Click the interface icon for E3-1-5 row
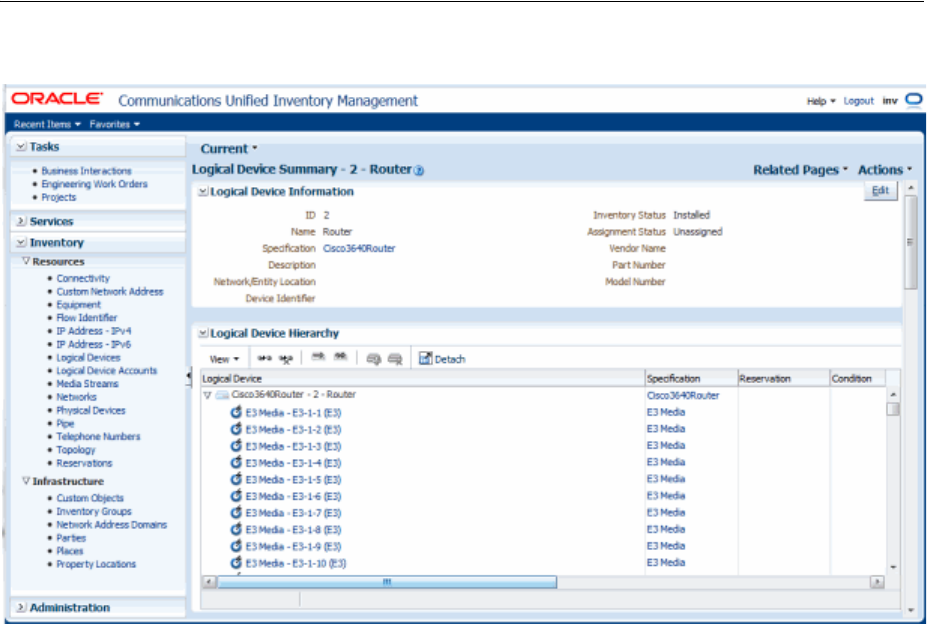 coord(236,478)
